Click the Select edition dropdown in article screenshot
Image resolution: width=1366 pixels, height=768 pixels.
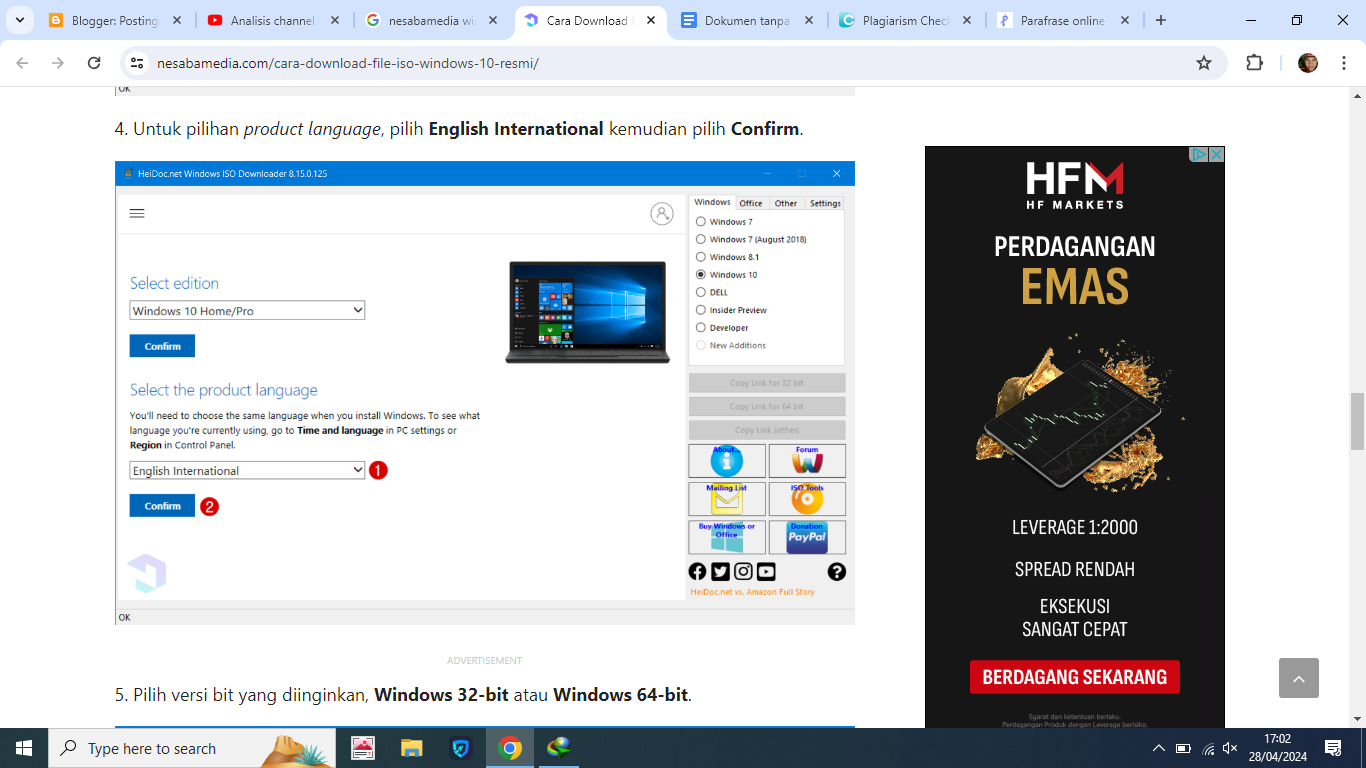click(247, 311)
